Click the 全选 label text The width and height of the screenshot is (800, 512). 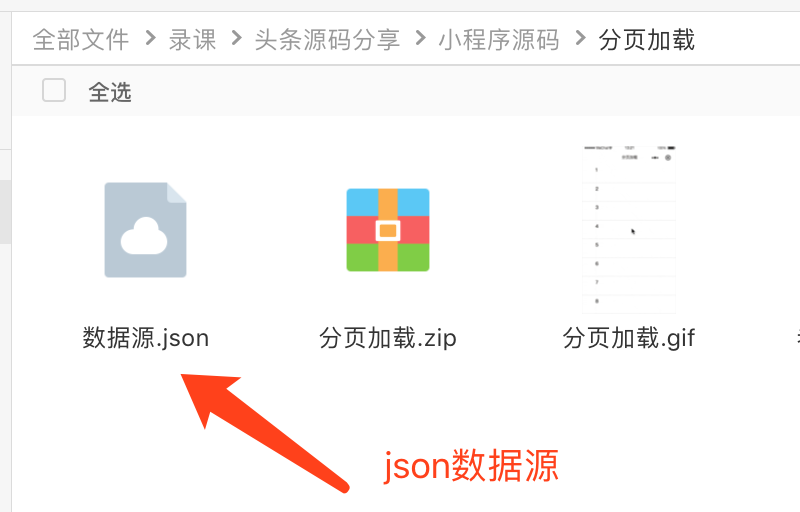[x=110, y=92]
